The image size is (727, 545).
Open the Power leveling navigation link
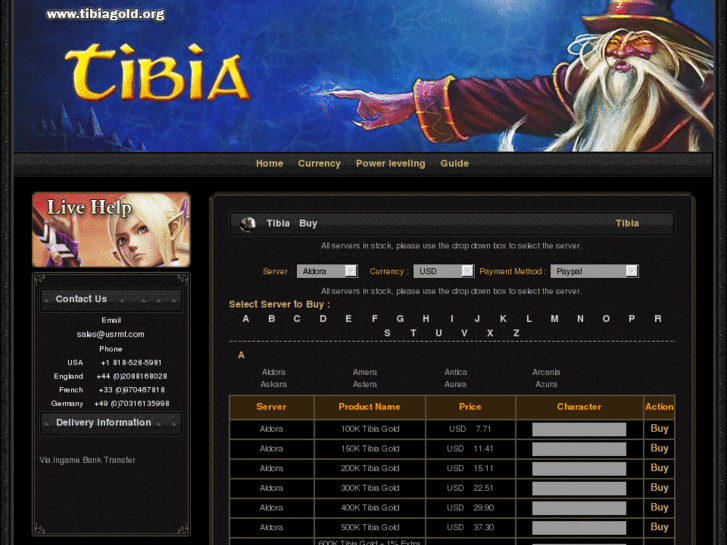point(390,163)
